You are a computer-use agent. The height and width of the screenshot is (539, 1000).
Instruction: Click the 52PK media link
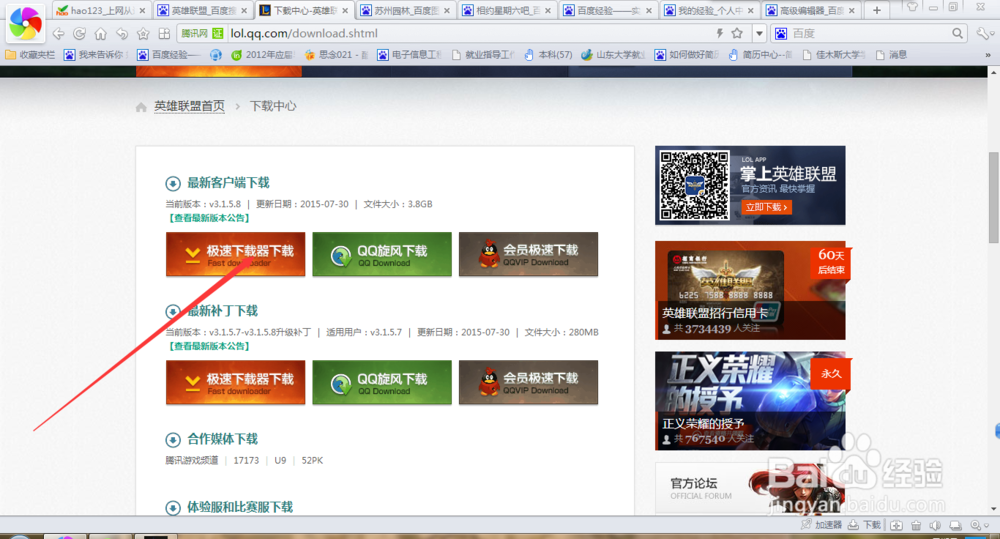(x=312, y=461)
